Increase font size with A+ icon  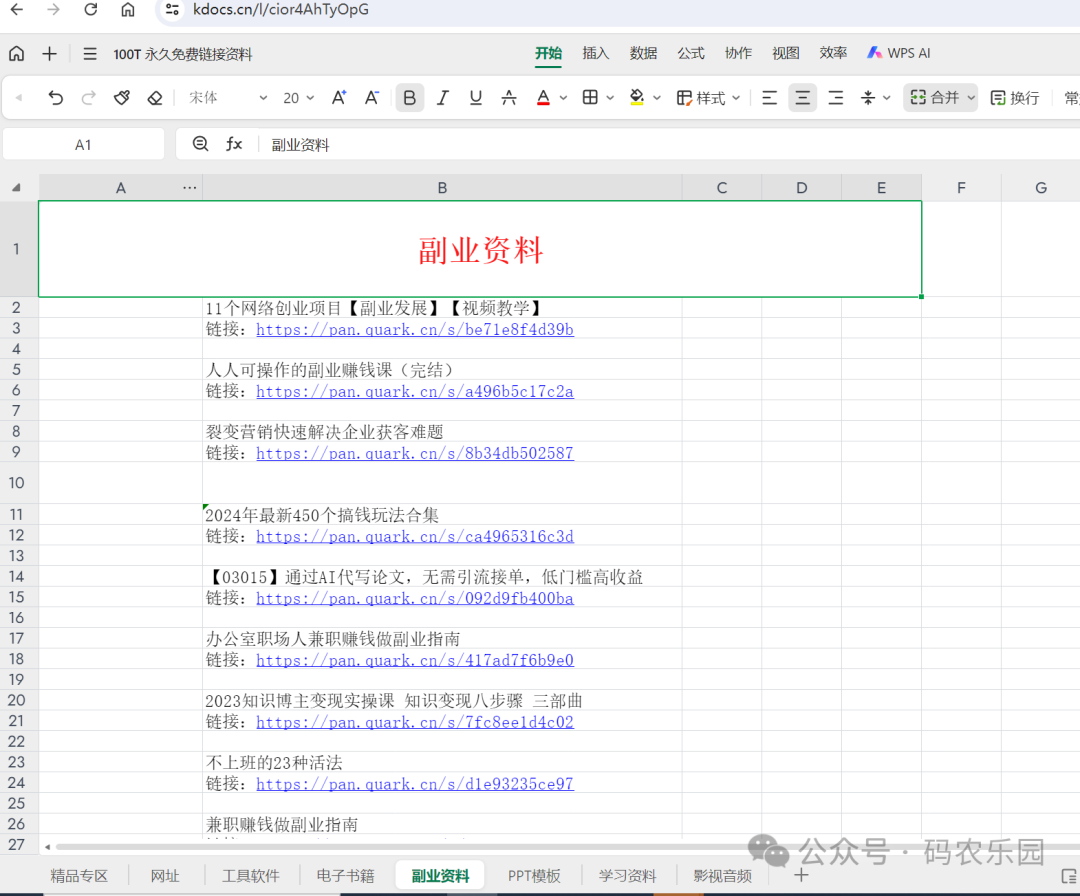pyautogui.click(x=339, y=98)
